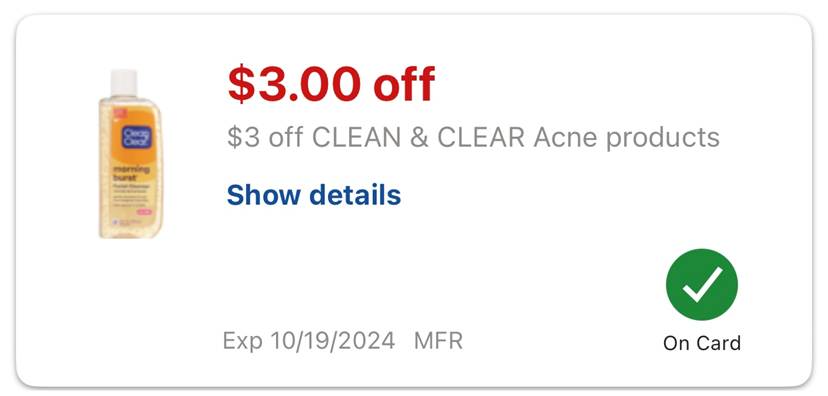Select the $3 off CLEAN & CLEAR description
The height and width of the screenshot is (396, 828).
coord(473,137)
